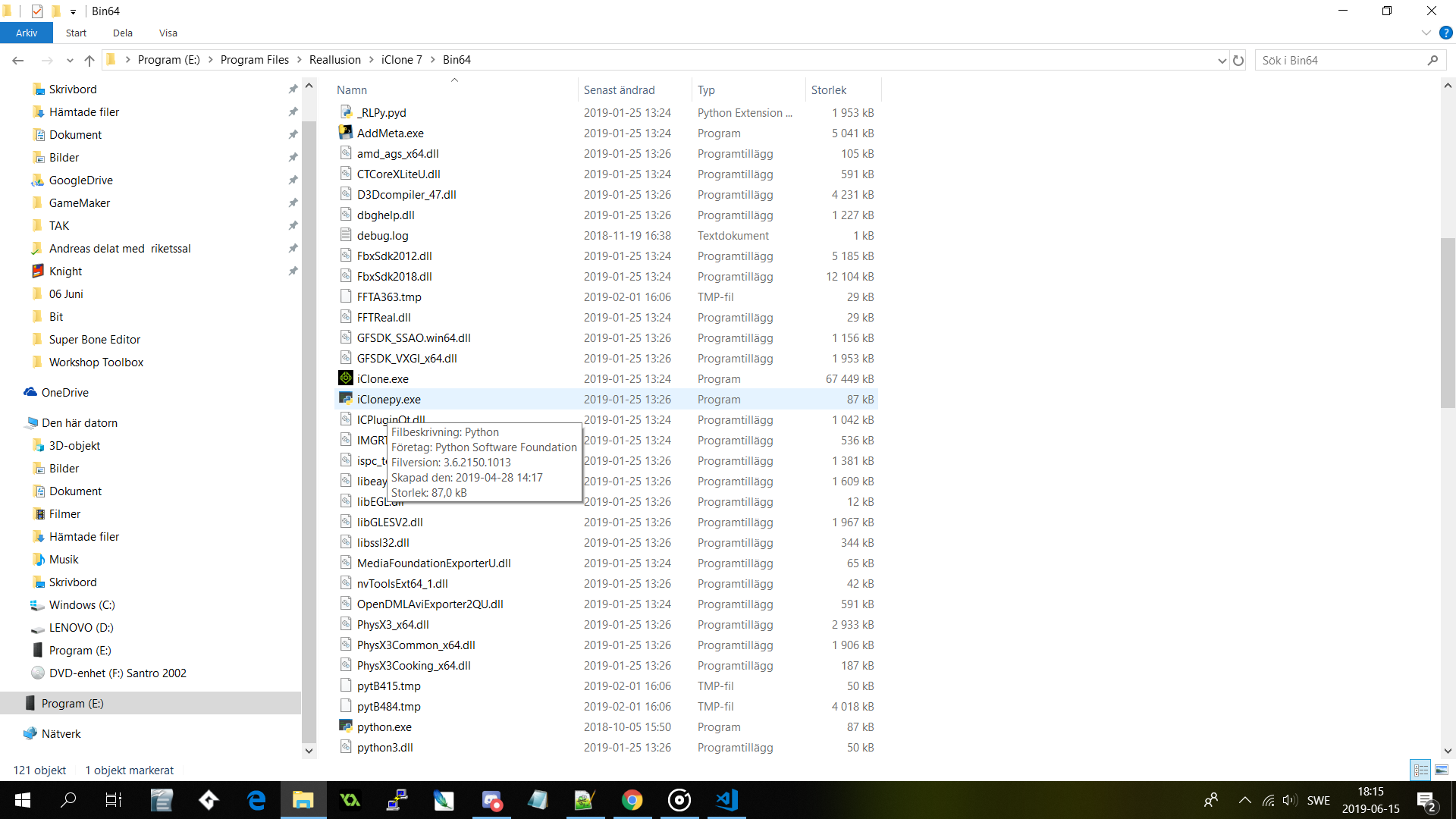Select FFTA363.tmp file
The width and height of the screenshot is (1456, 819).
coord(389,297)
